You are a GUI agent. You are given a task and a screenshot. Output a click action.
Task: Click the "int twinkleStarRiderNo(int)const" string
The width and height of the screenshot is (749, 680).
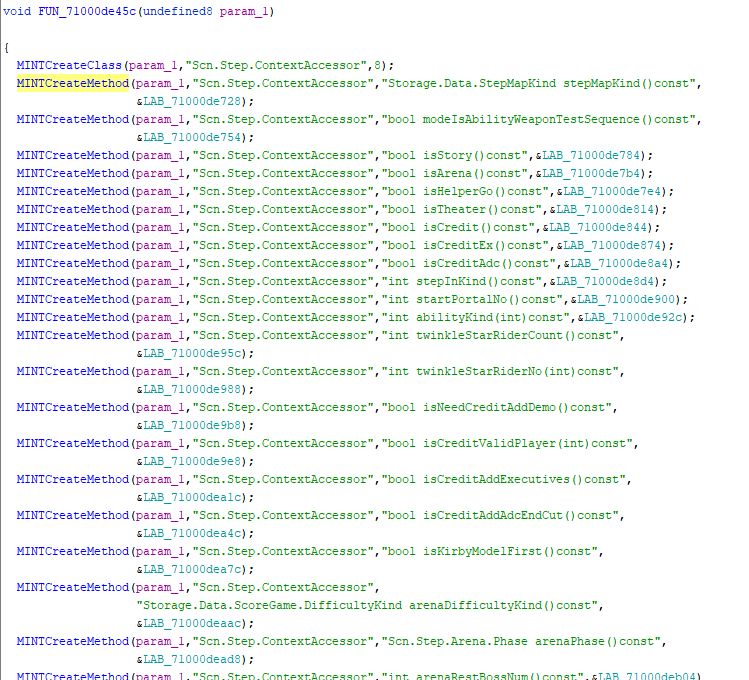coord(500,372)
